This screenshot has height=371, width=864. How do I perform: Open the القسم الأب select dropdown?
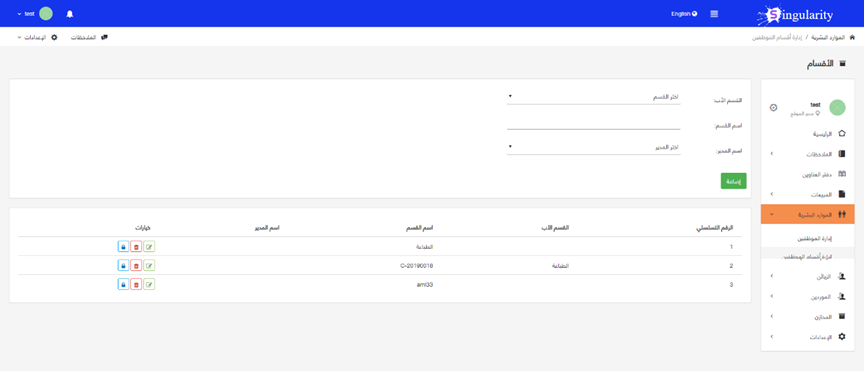coord(593,96)
